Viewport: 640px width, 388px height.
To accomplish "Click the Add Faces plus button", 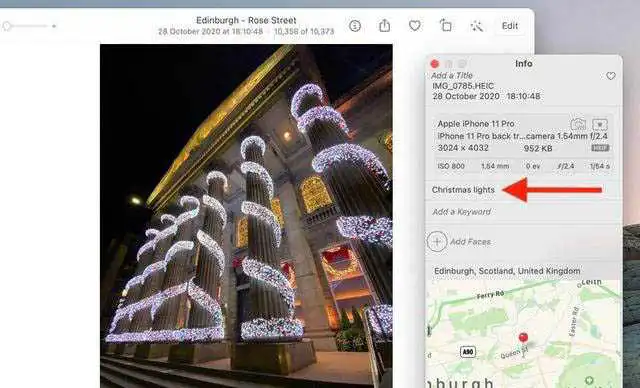I will pyautogui.click(x=437, y=242).
